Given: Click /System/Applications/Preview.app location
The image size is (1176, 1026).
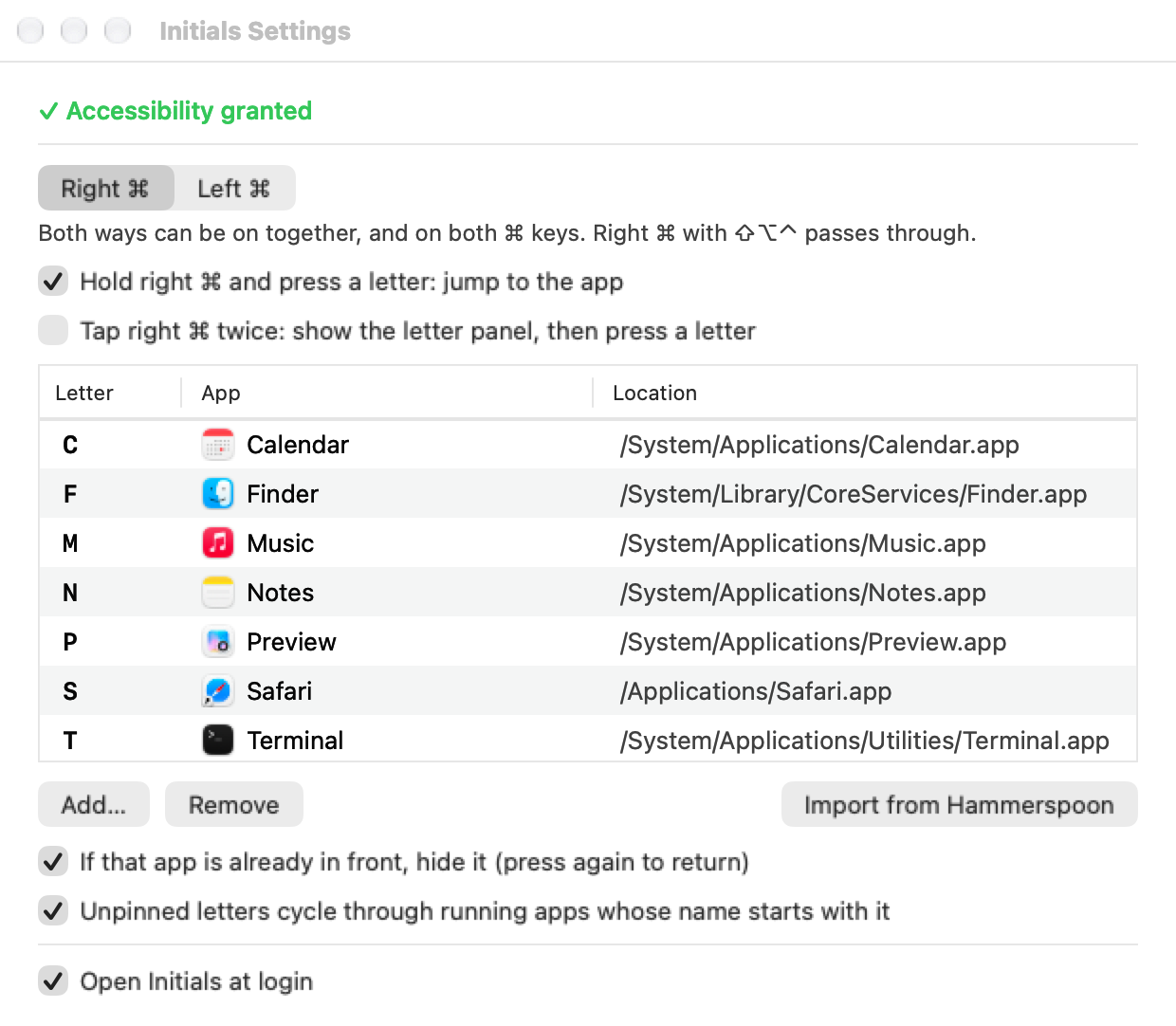Looking at the screenshot, I should [x=813, y=642].
